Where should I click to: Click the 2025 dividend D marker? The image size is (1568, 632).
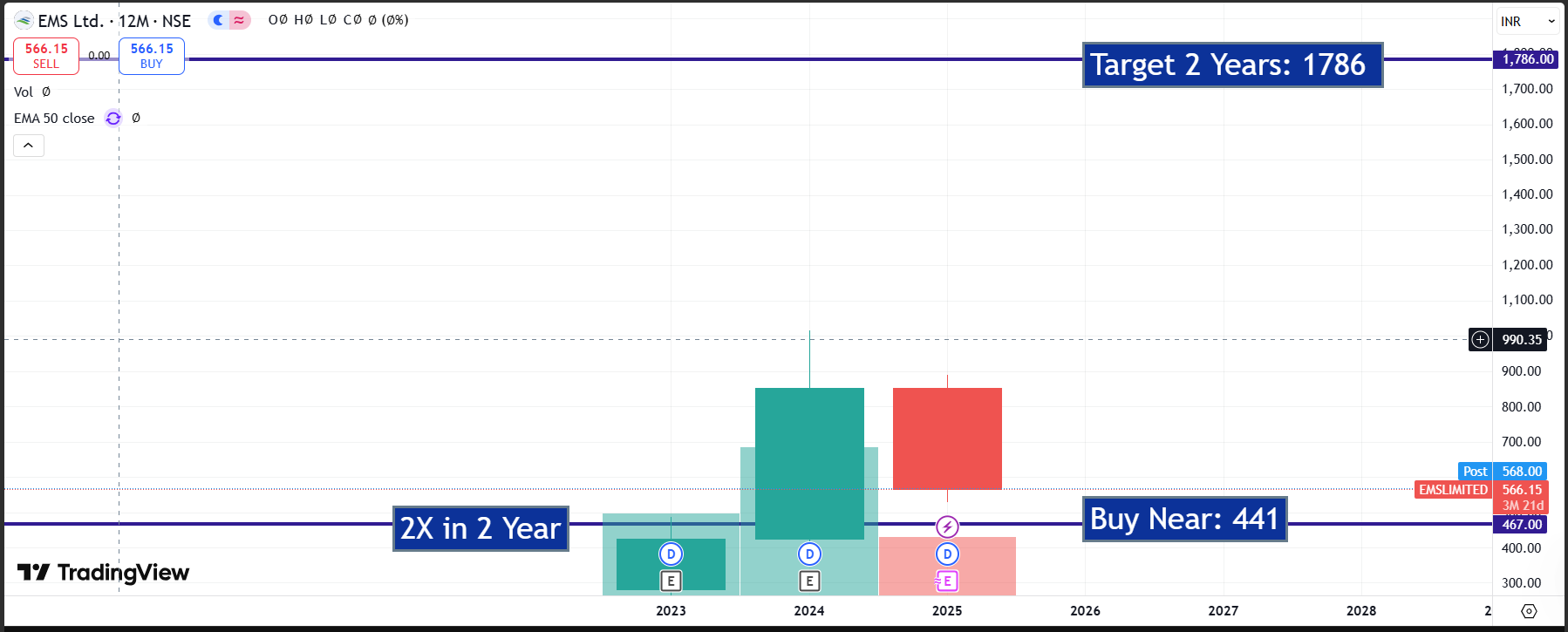947,554
